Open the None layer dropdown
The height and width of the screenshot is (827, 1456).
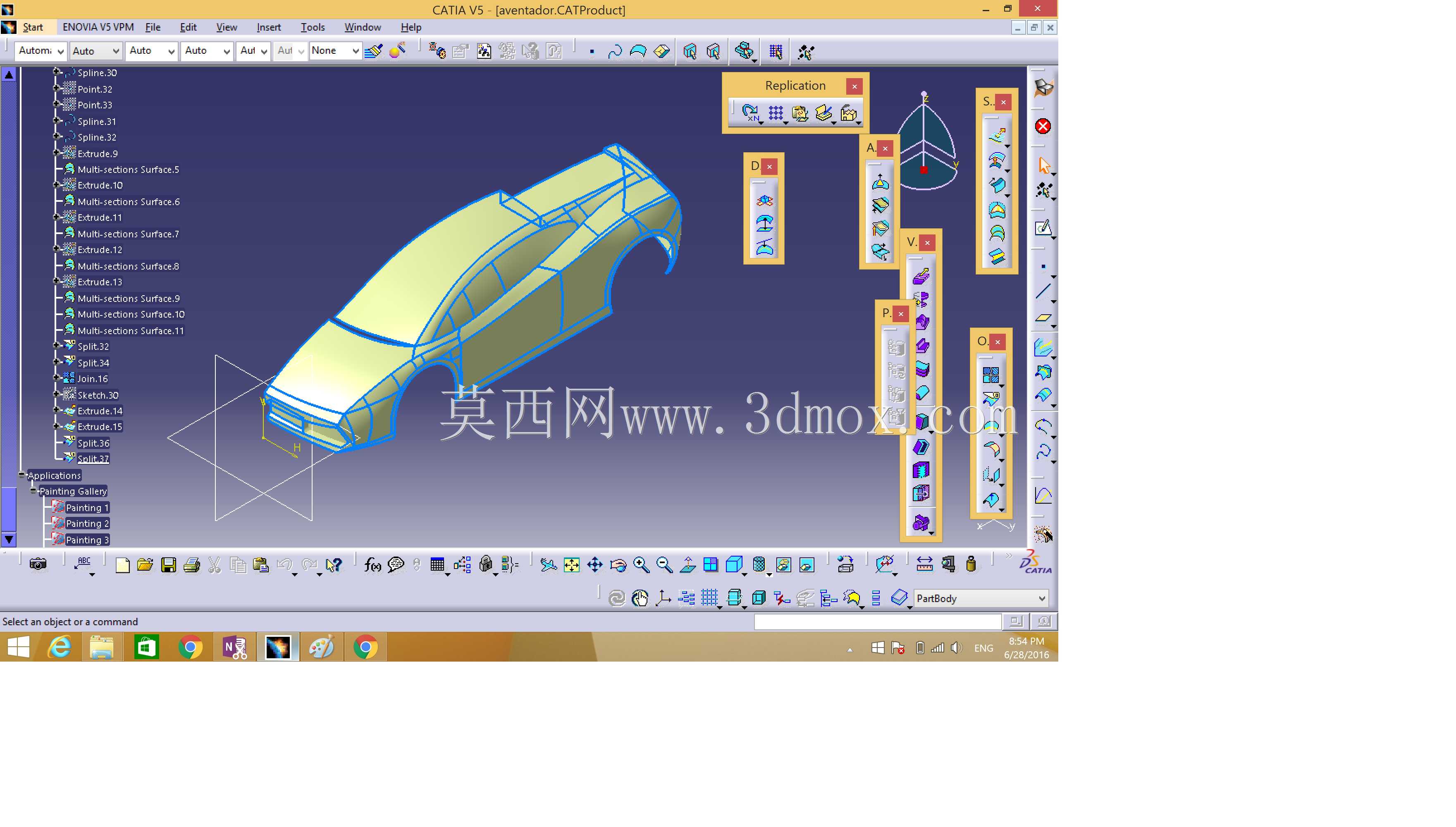(335, 51)
